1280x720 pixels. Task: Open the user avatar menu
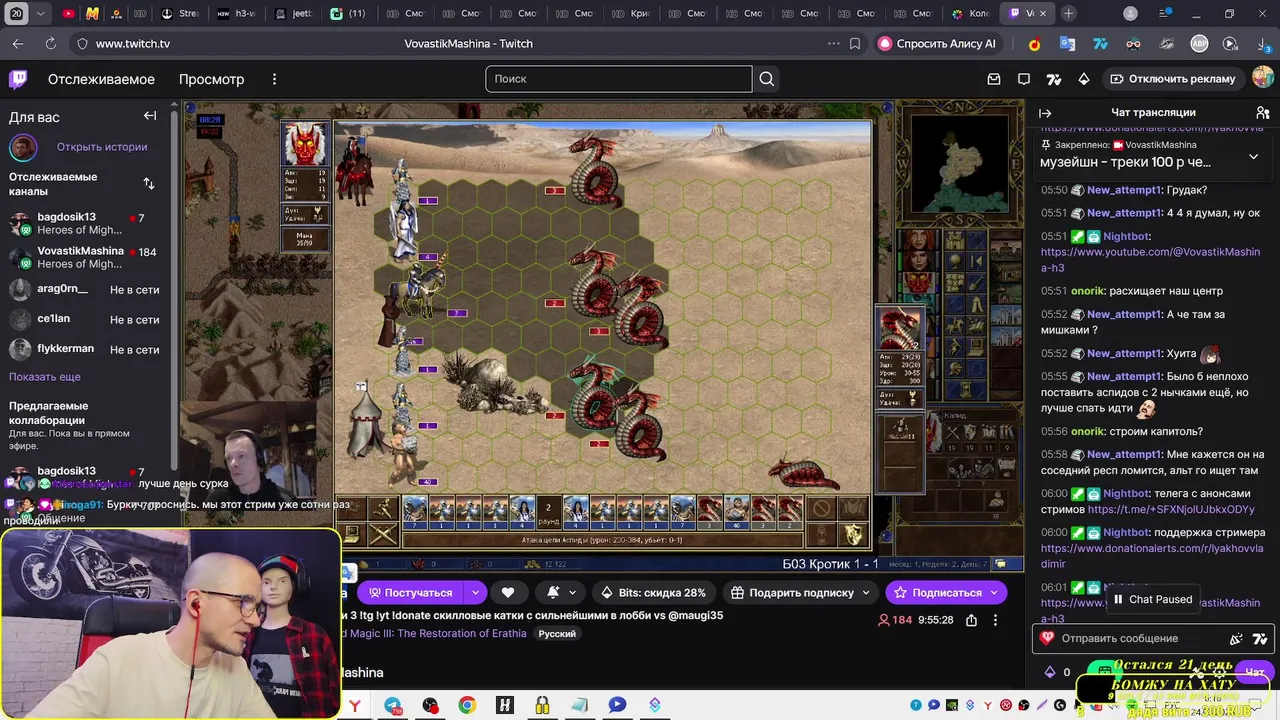(1263, 78)
